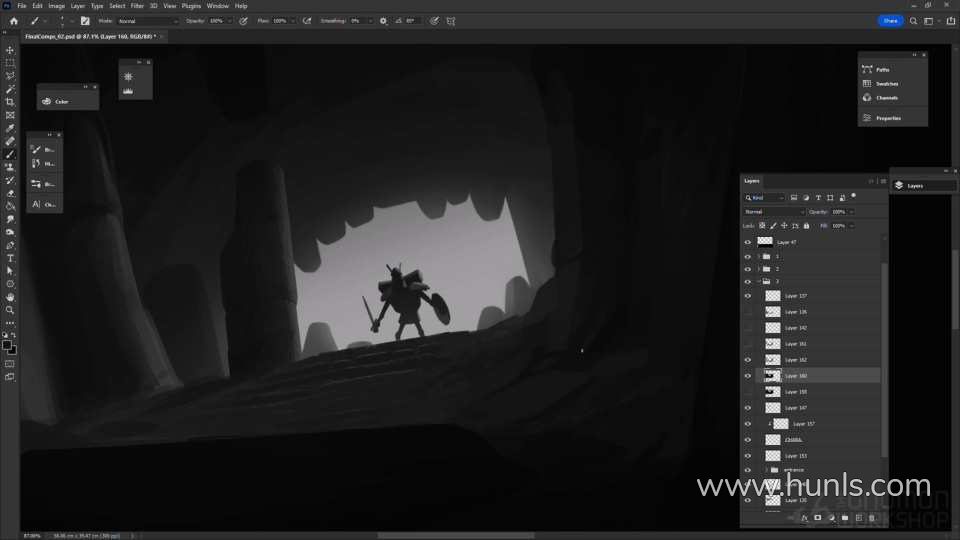Select the Zoom tool

[10, 310]
